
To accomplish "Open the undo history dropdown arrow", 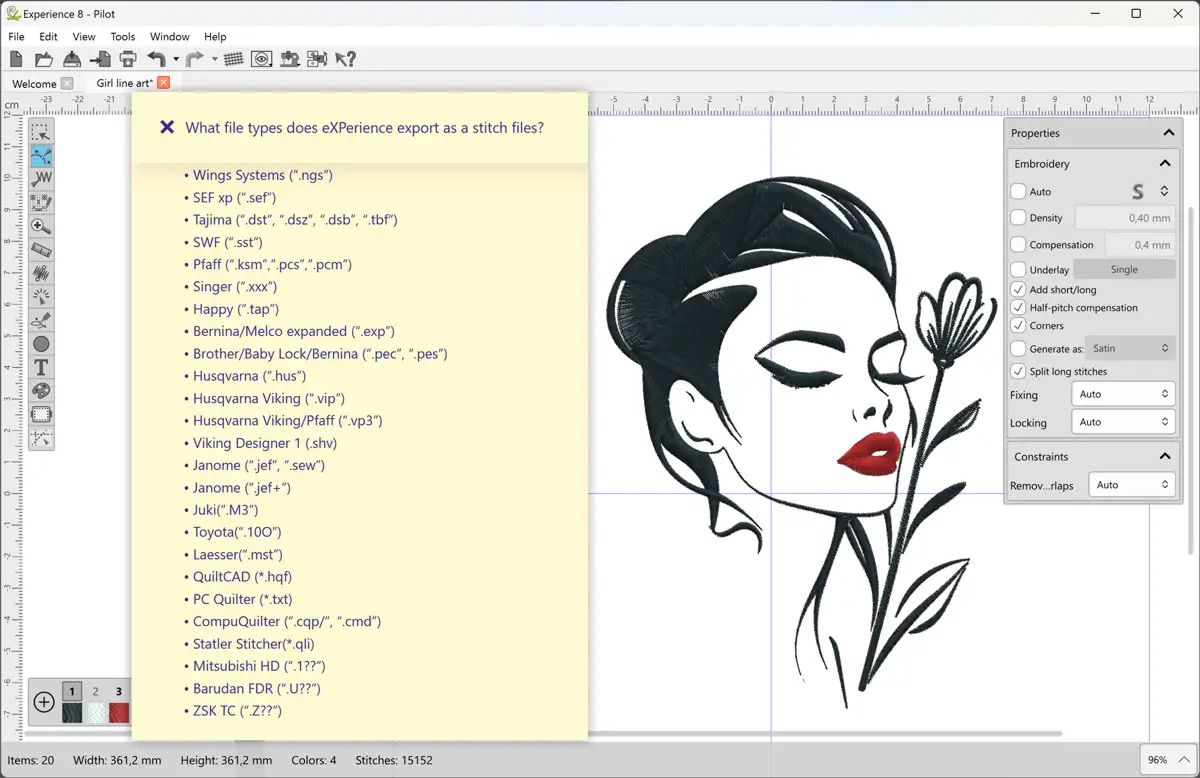I will tap(176, 60).
